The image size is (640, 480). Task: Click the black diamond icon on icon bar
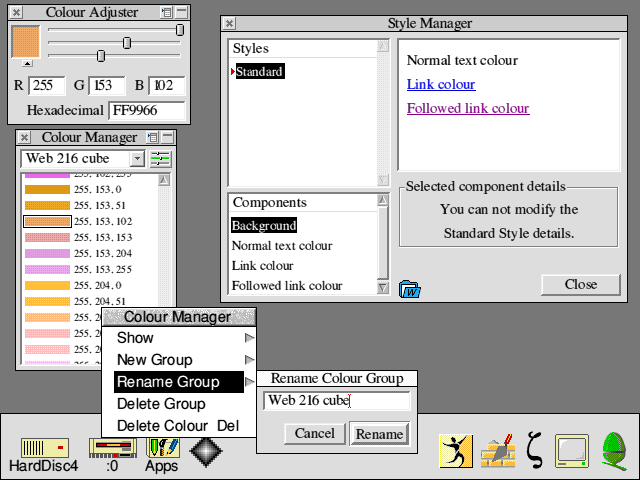[x=206, y=452]
